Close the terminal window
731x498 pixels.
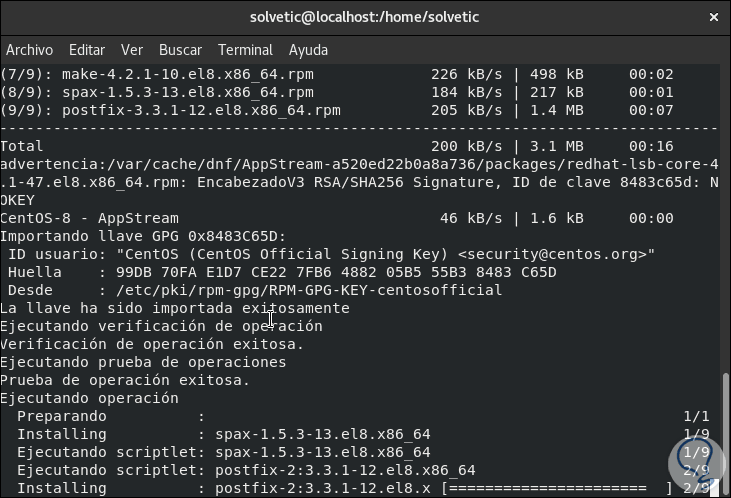[714, 17]
